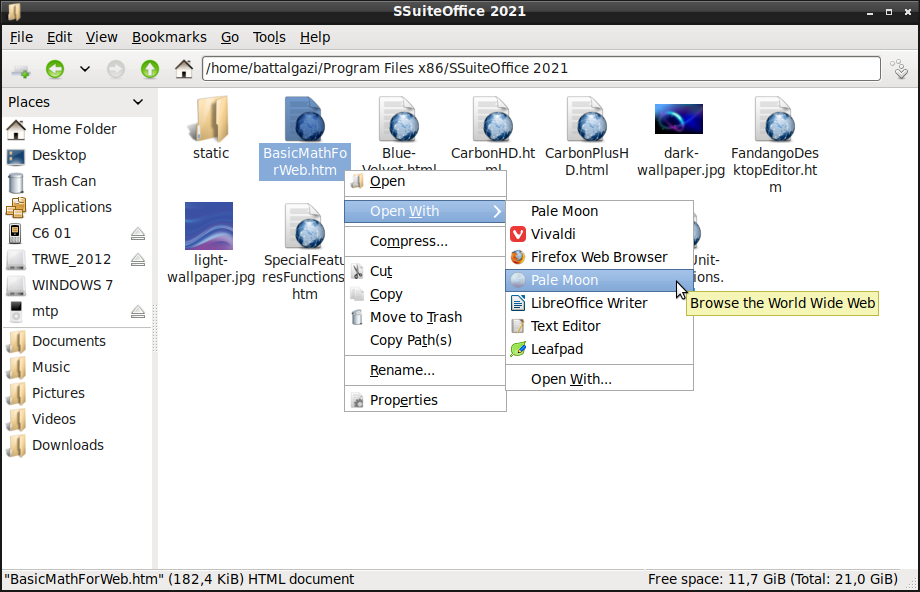
Task: Click the grayed forward arrow button
Action: (x=116, y=69)
